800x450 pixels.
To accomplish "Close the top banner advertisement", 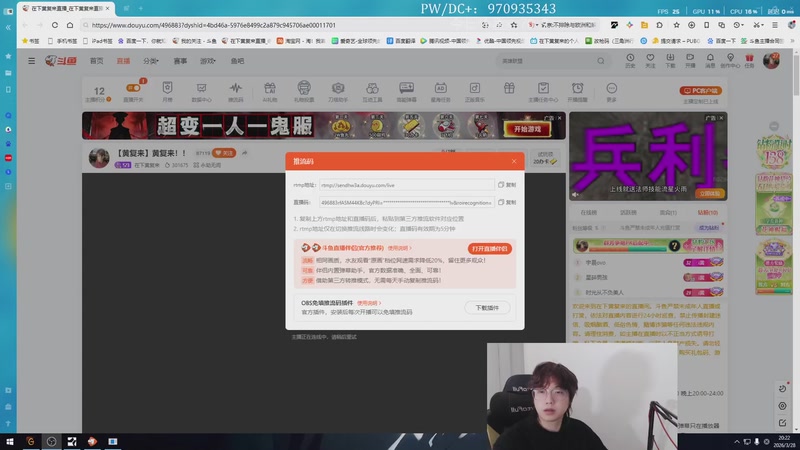I will click(x=559, y=118).
